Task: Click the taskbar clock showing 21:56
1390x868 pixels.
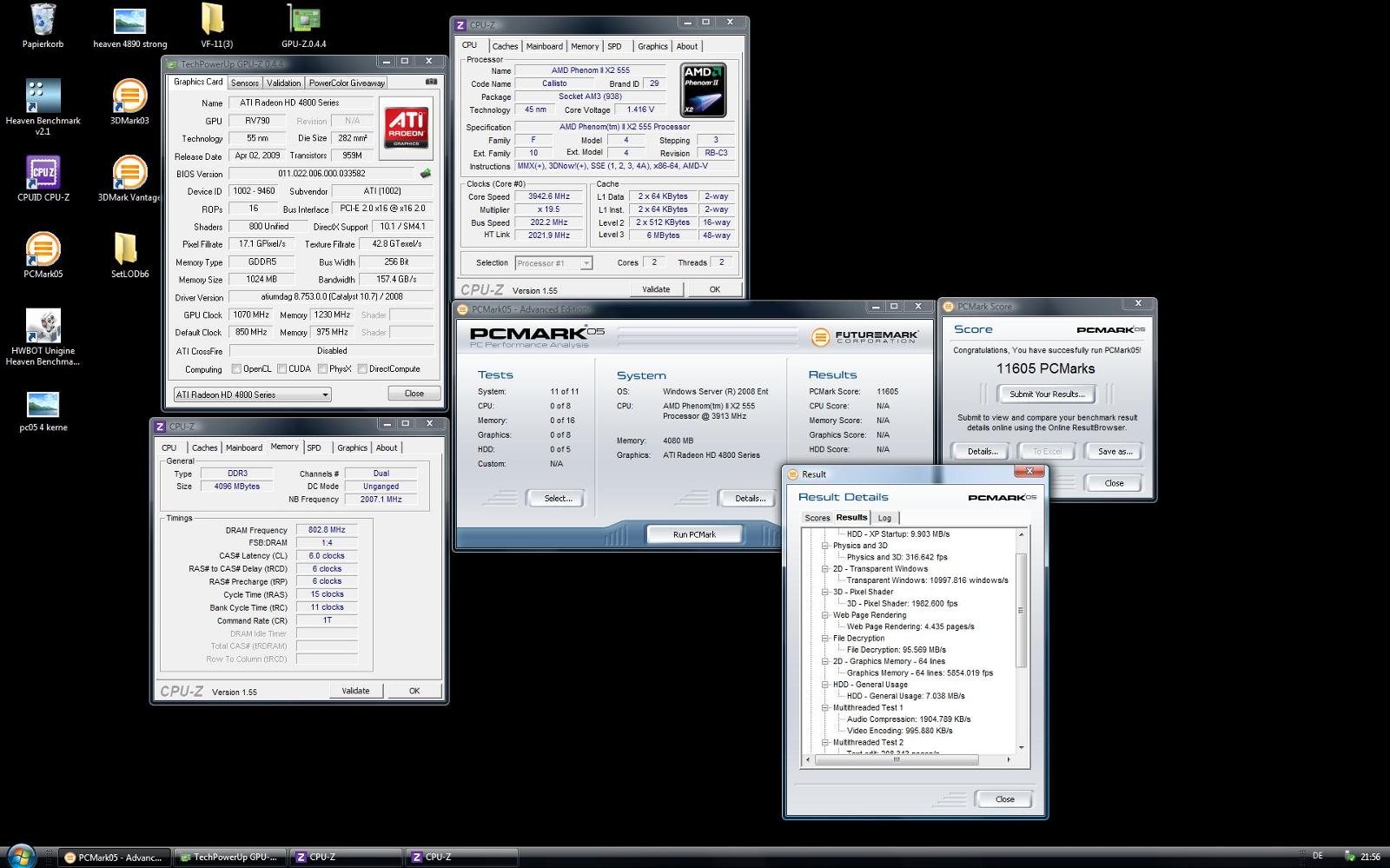Action: coord(1370,857)
